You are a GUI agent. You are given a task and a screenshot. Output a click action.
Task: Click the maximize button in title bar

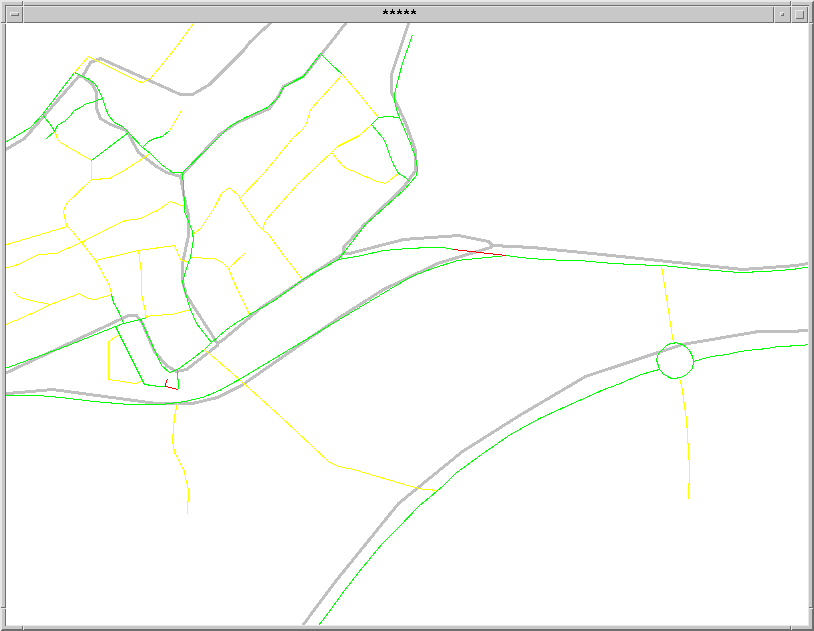pos(799,14)
